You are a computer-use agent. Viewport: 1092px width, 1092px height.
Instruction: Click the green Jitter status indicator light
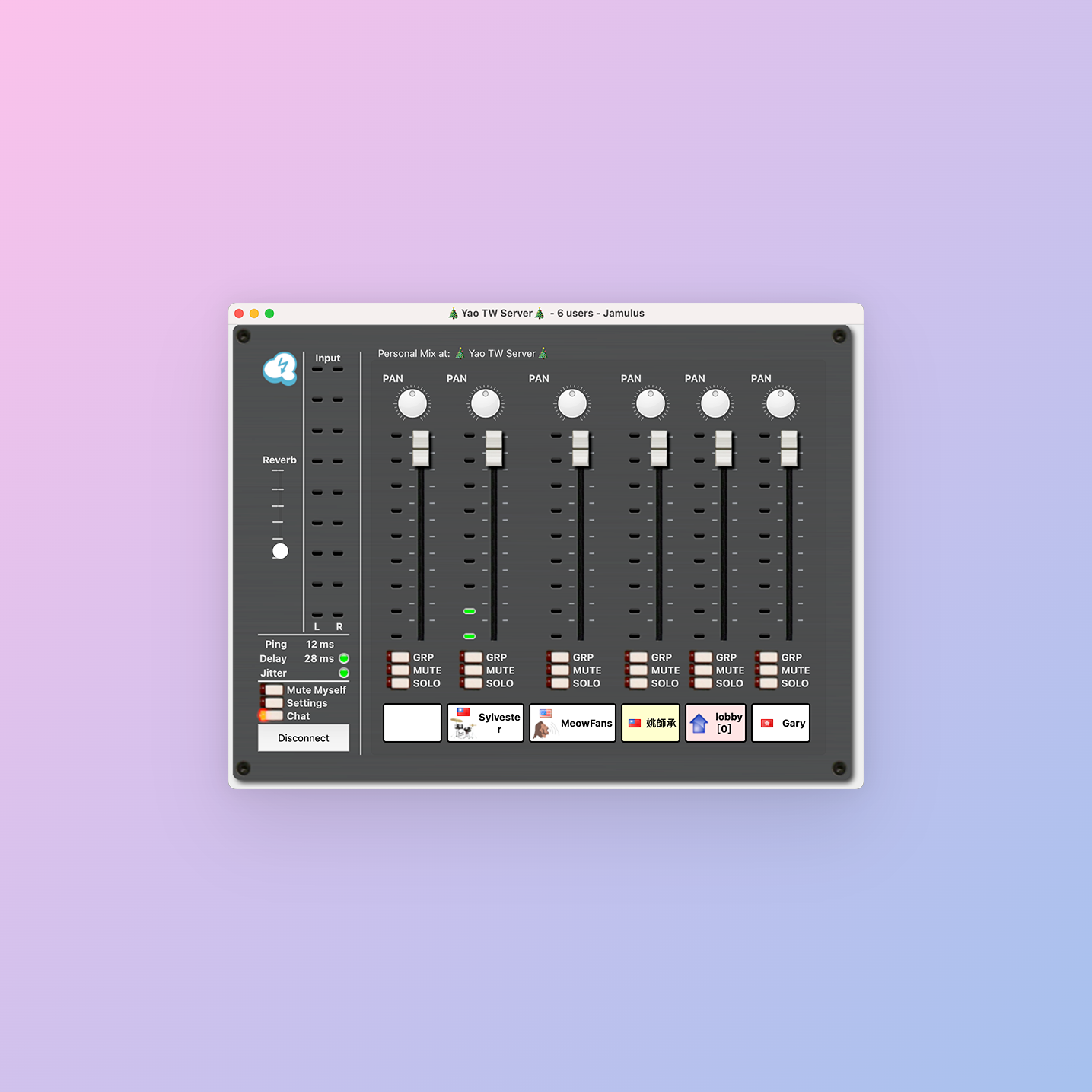[x=344, y=673]
